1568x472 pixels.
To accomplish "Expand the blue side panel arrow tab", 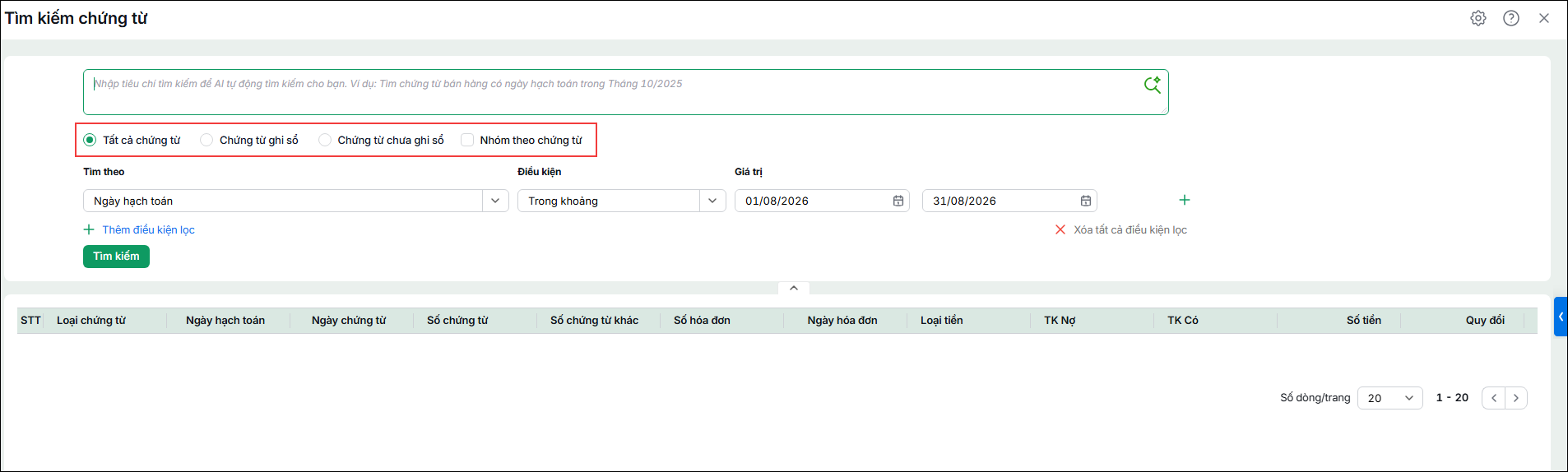I will (x=1561, y=317).
